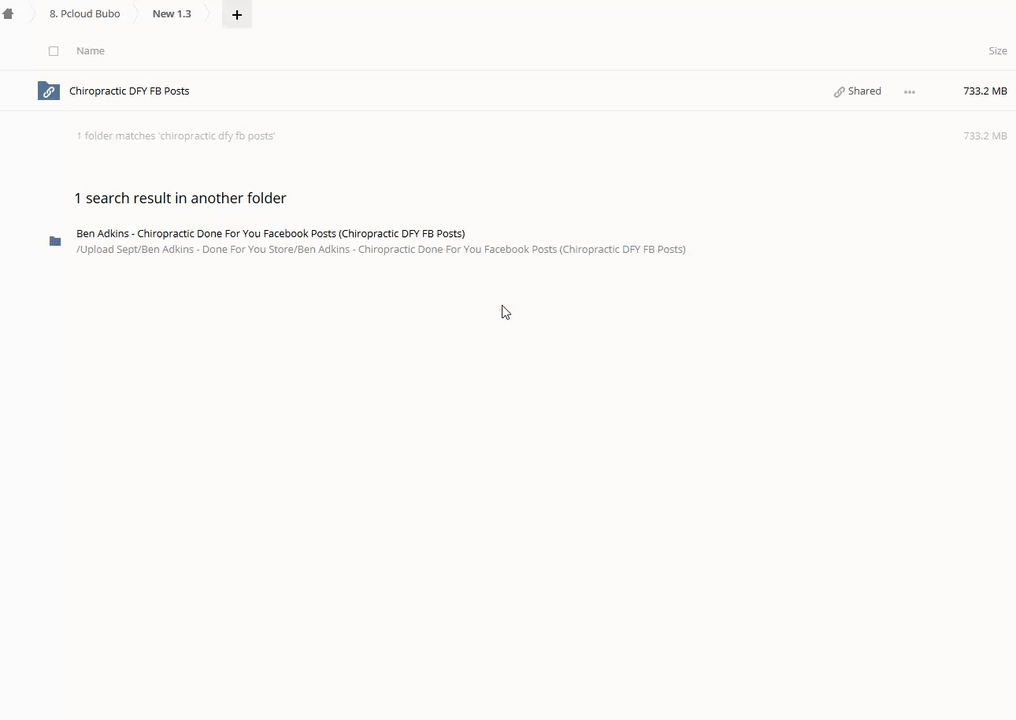Click the '1 search result in another folder' heading

pos(180,198)
